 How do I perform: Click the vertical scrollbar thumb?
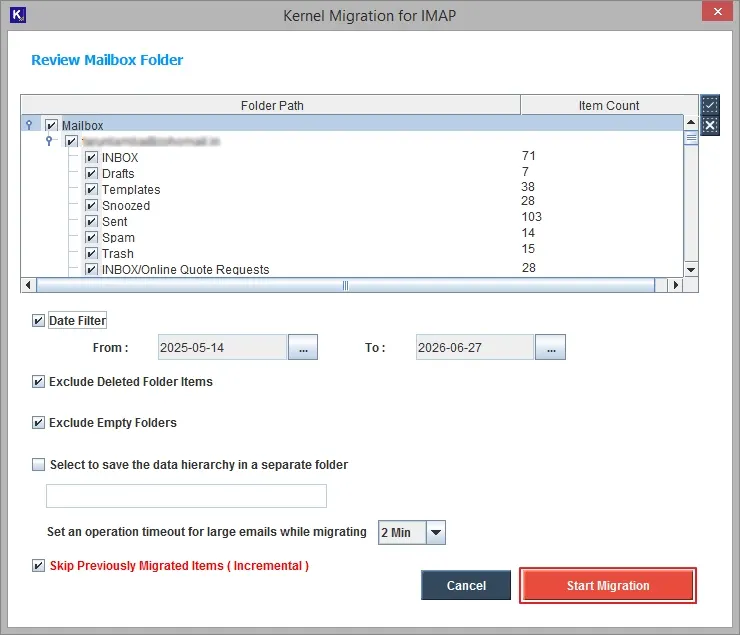[x=691, y=138]
